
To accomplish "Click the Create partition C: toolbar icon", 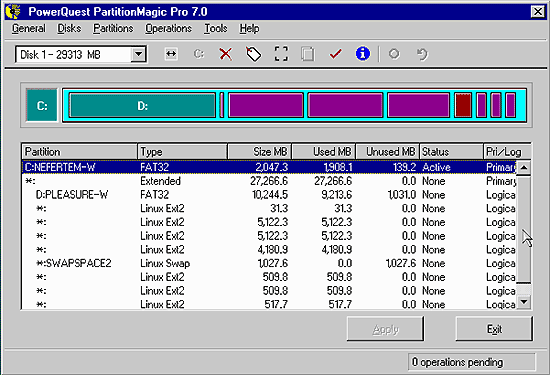I will coord(199,54).
